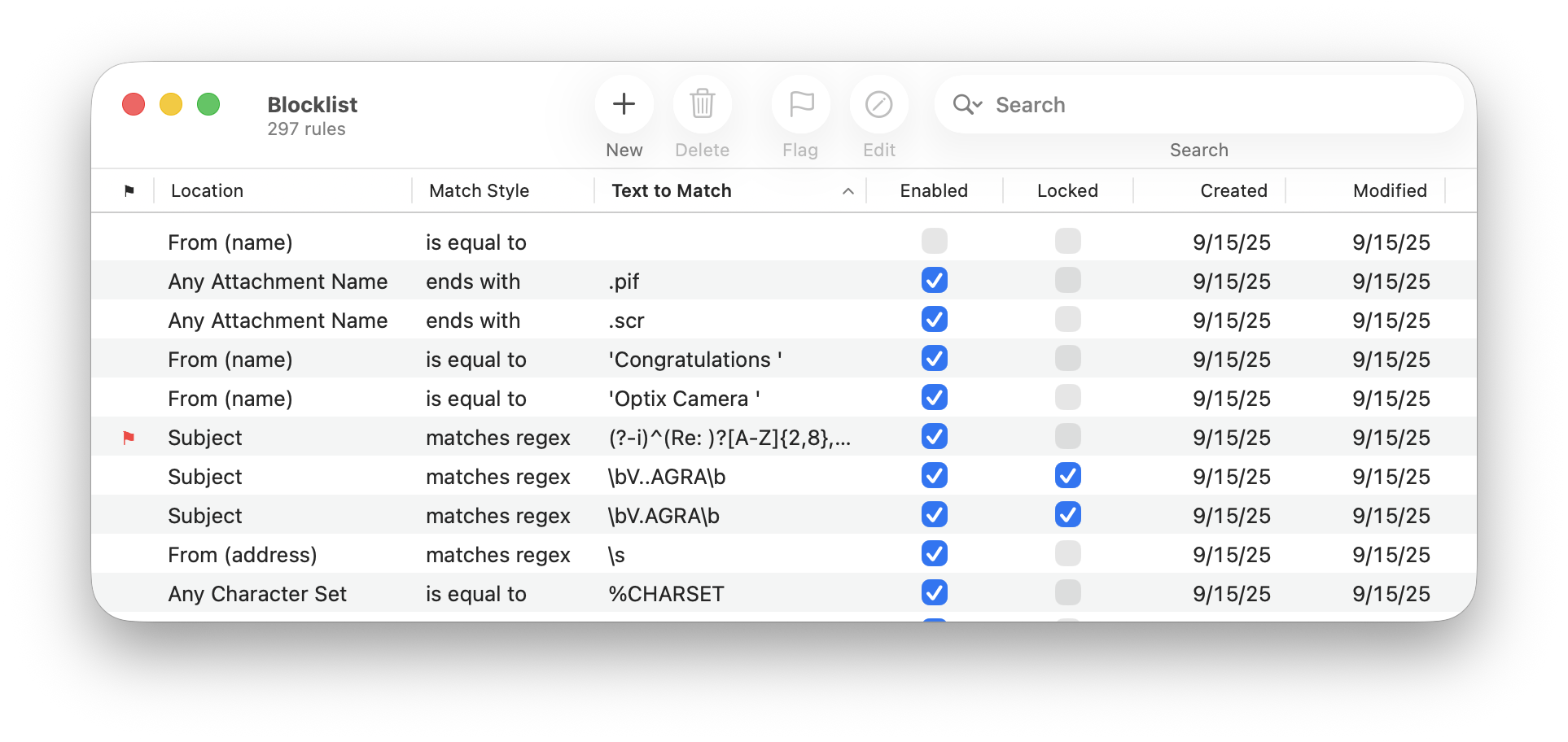Sort rules by the Match Style column header
1568x742 pixels.
click(x=478, y=190)
